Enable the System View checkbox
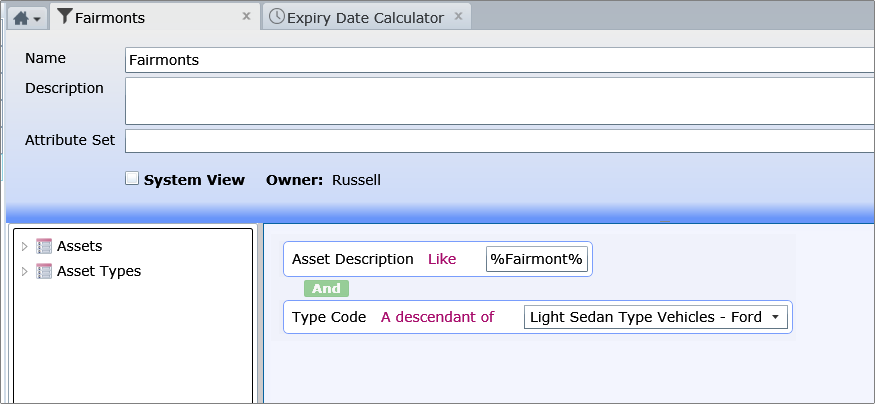Image resolution: width=875 pixels, height=404 pixels. pos(132,179)
